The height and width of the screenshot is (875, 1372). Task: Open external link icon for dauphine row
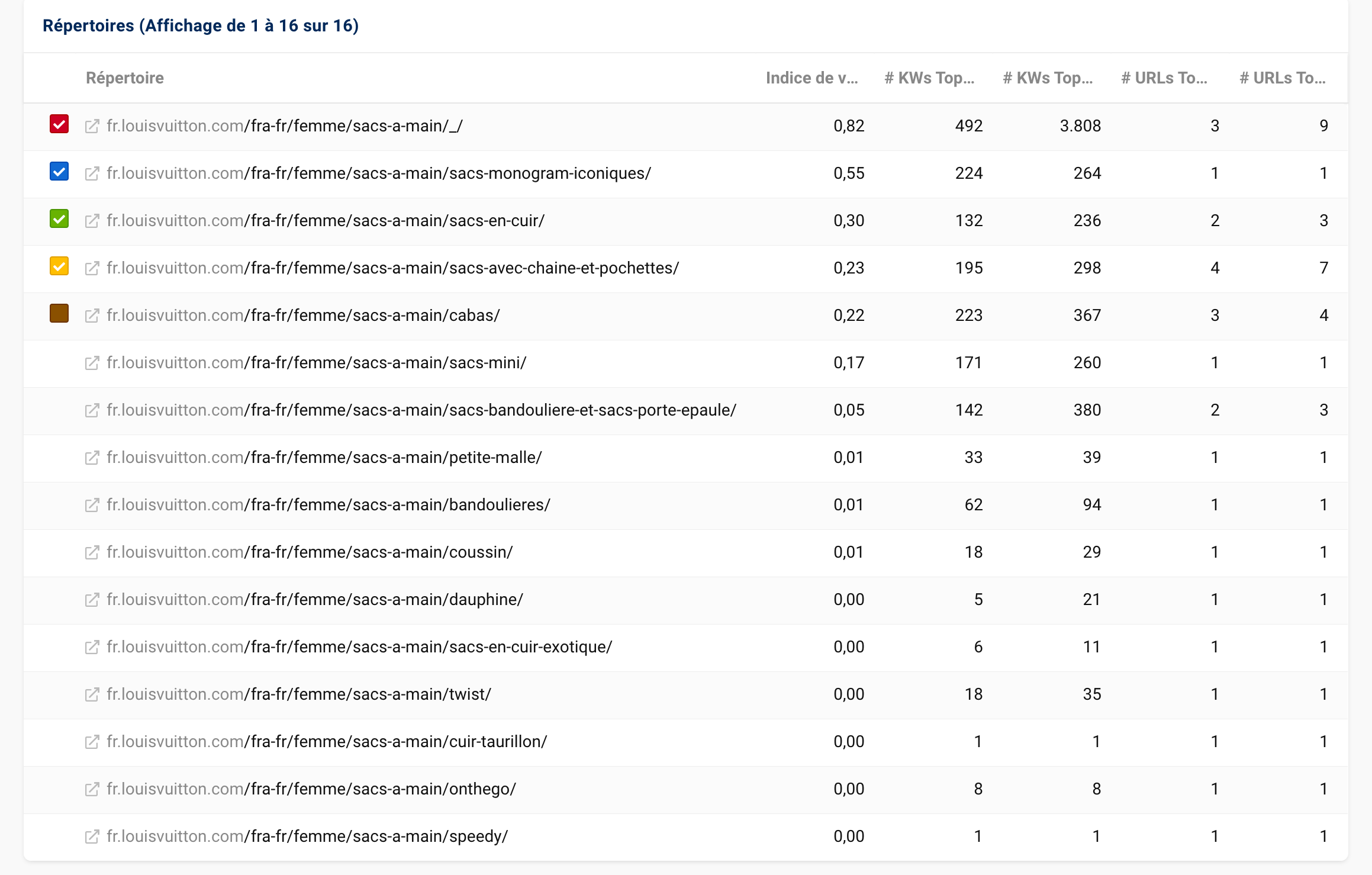point(92,600)
